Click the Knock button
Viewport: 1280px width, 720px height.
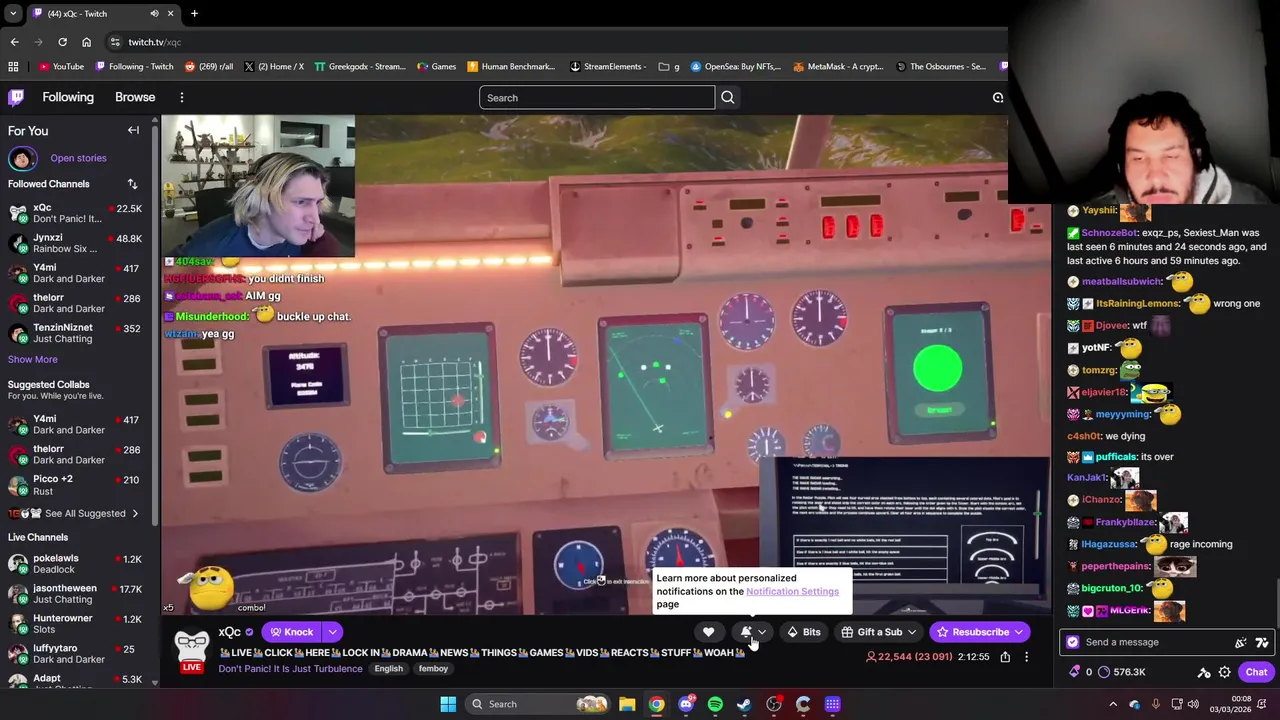click(x=291, y=632)
